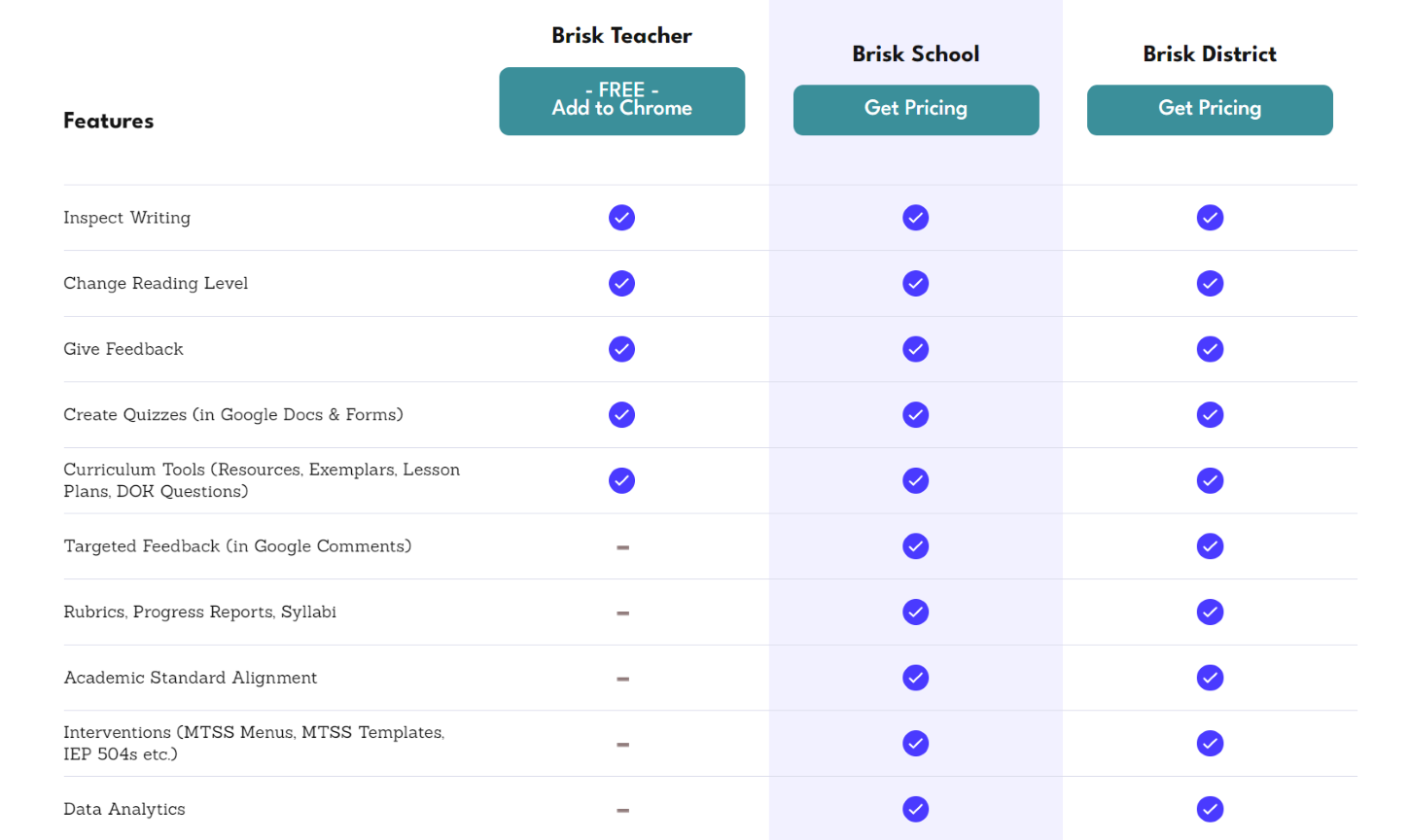Image resolution: width=1410 pixels, height=840 pixels.
Task: Select the Brisk Teacher column heading
Action: click(621, 35)
